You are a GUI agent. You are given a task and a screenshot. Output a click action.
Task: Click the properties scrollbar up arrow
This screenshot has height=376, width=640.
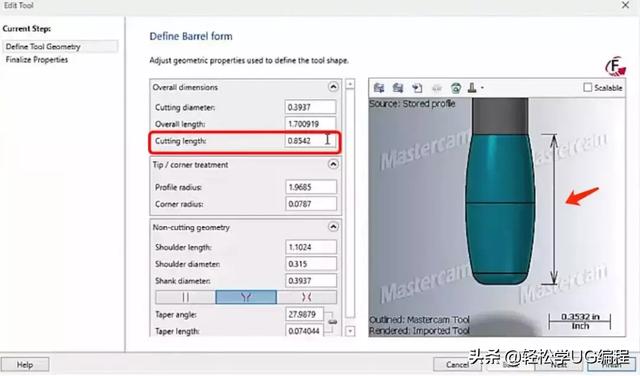pos(350,84)
